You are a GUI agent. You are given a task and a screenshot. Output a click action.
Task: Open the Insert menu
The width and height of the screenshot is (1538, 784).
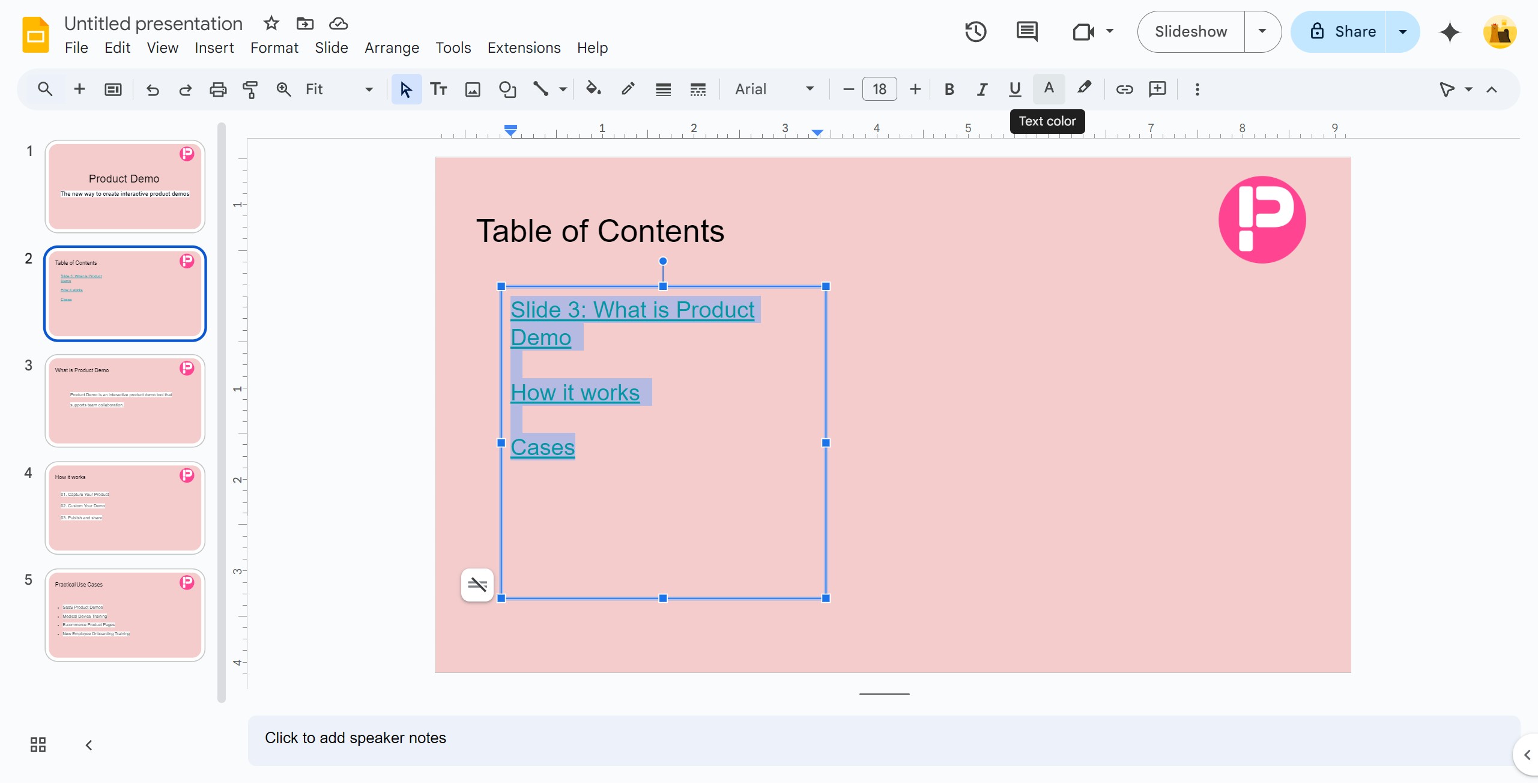pos(214,47)
